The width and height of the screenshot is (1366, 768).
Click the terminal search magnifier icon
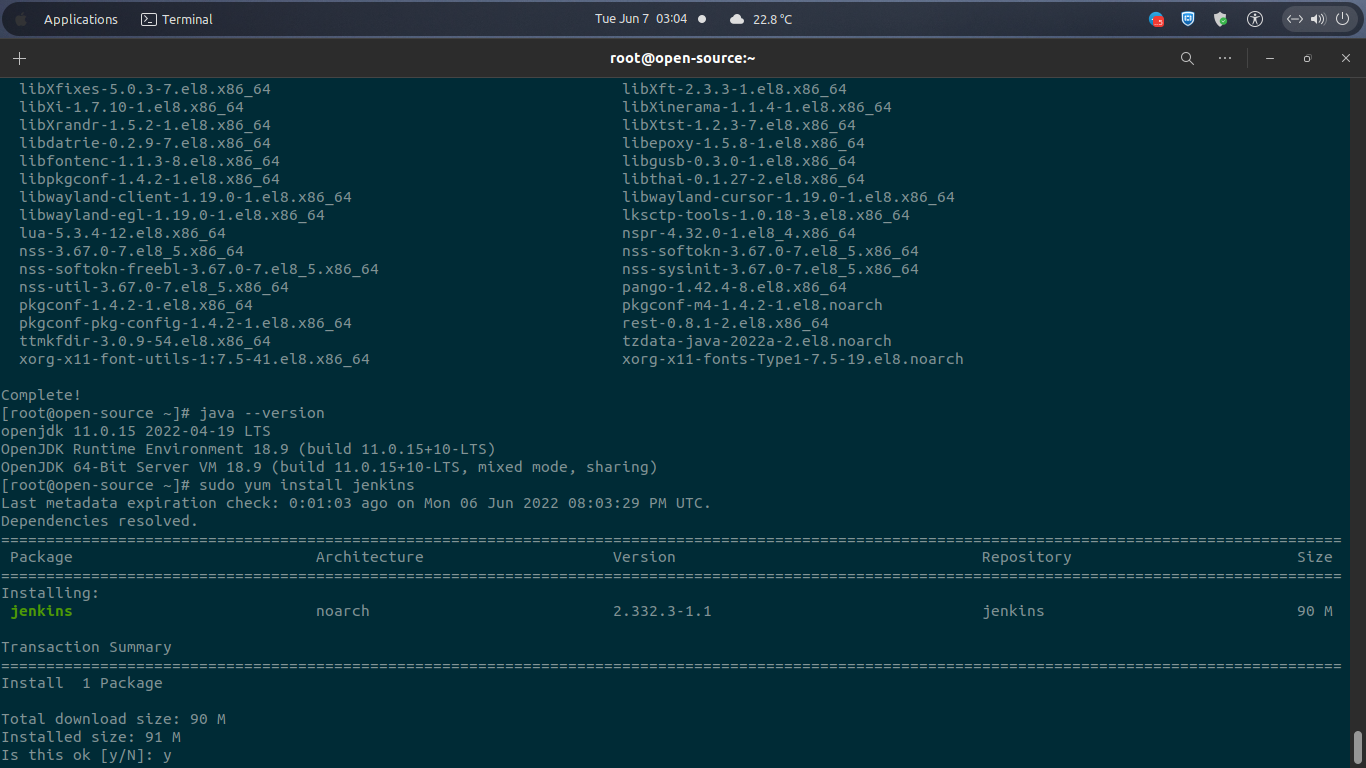tap(1187, 59)
